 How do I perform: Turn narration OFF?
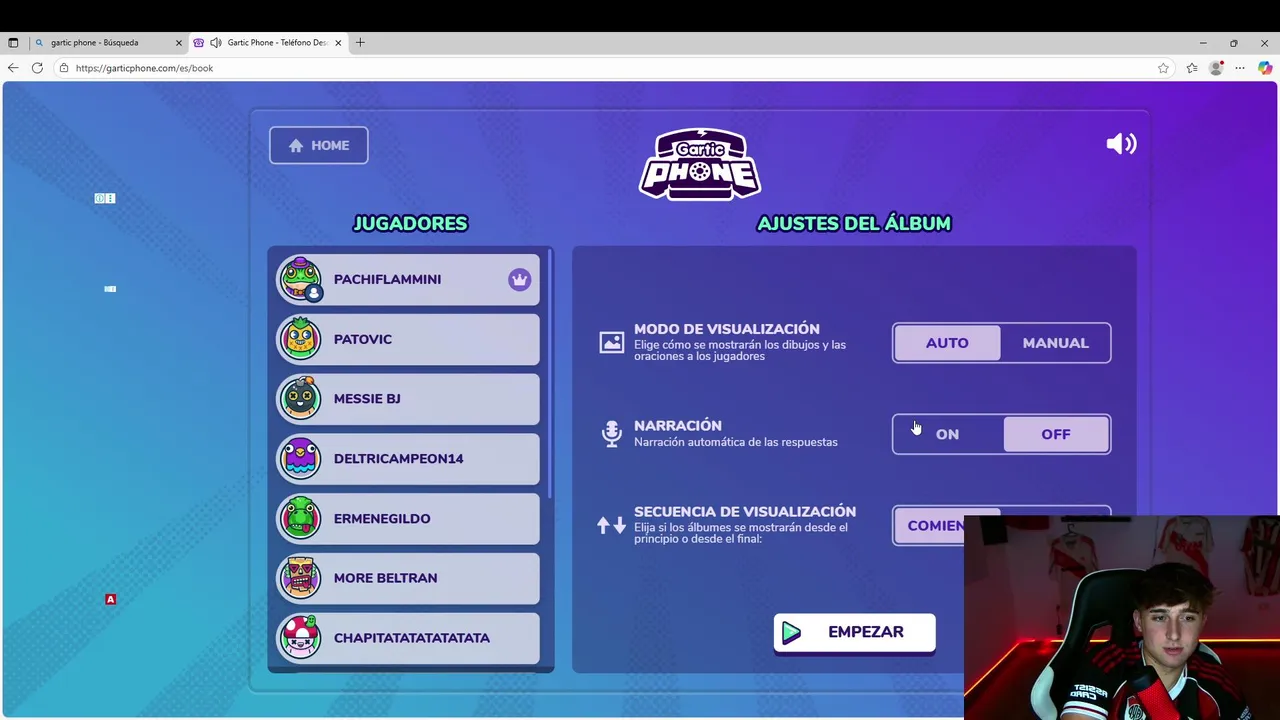[x=1055, y=434]
